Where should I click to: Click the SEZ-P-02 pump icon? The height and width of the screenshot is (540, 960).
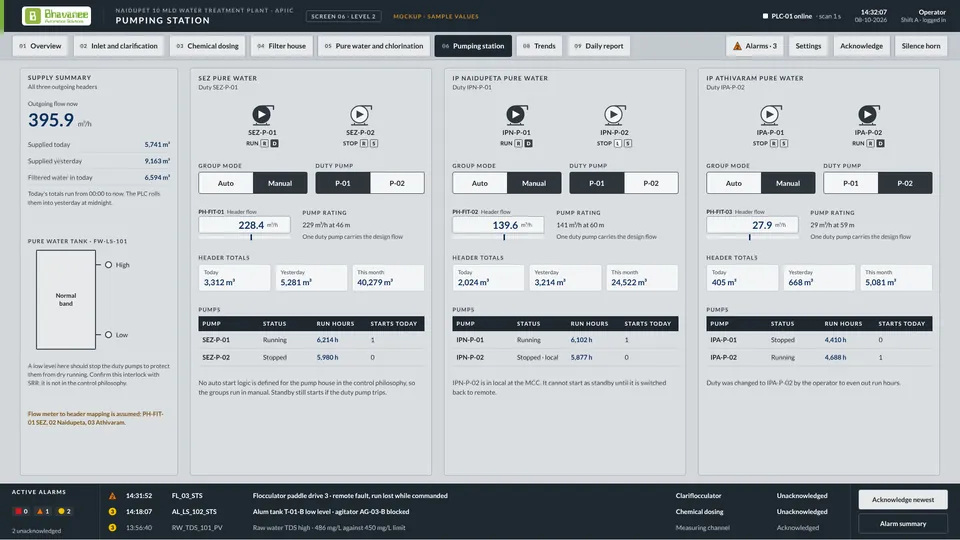pos(360,114)
